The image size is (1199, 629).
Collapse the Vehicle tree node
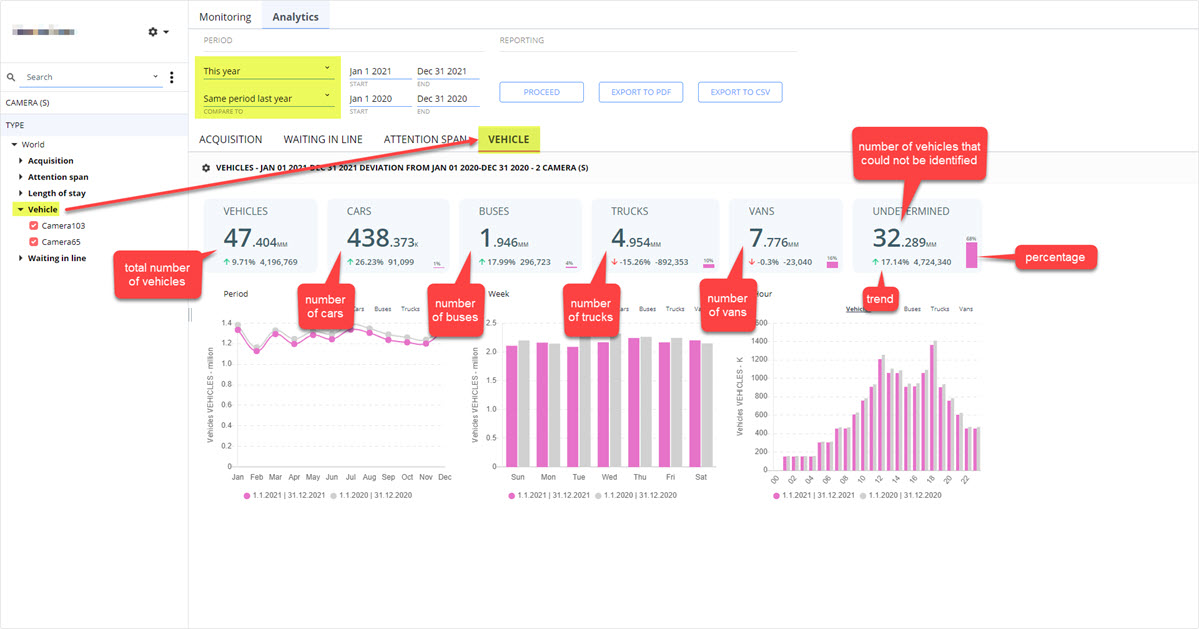(21, 209)
